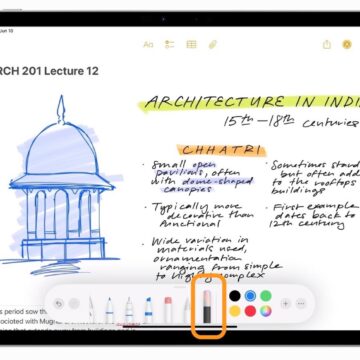Select the pink-and-black drawing tool
The height and width of the screenshot is (360, 360).
pos(207,307)
